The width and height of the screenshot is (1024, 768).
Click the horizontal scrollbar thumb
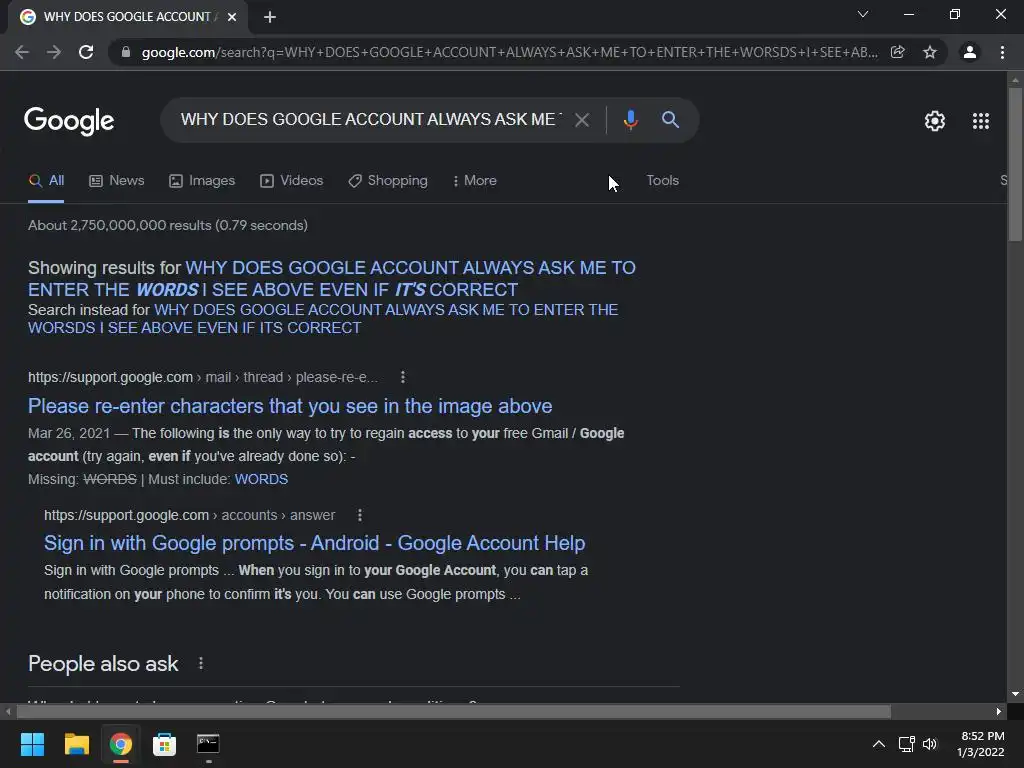point(453,711)
